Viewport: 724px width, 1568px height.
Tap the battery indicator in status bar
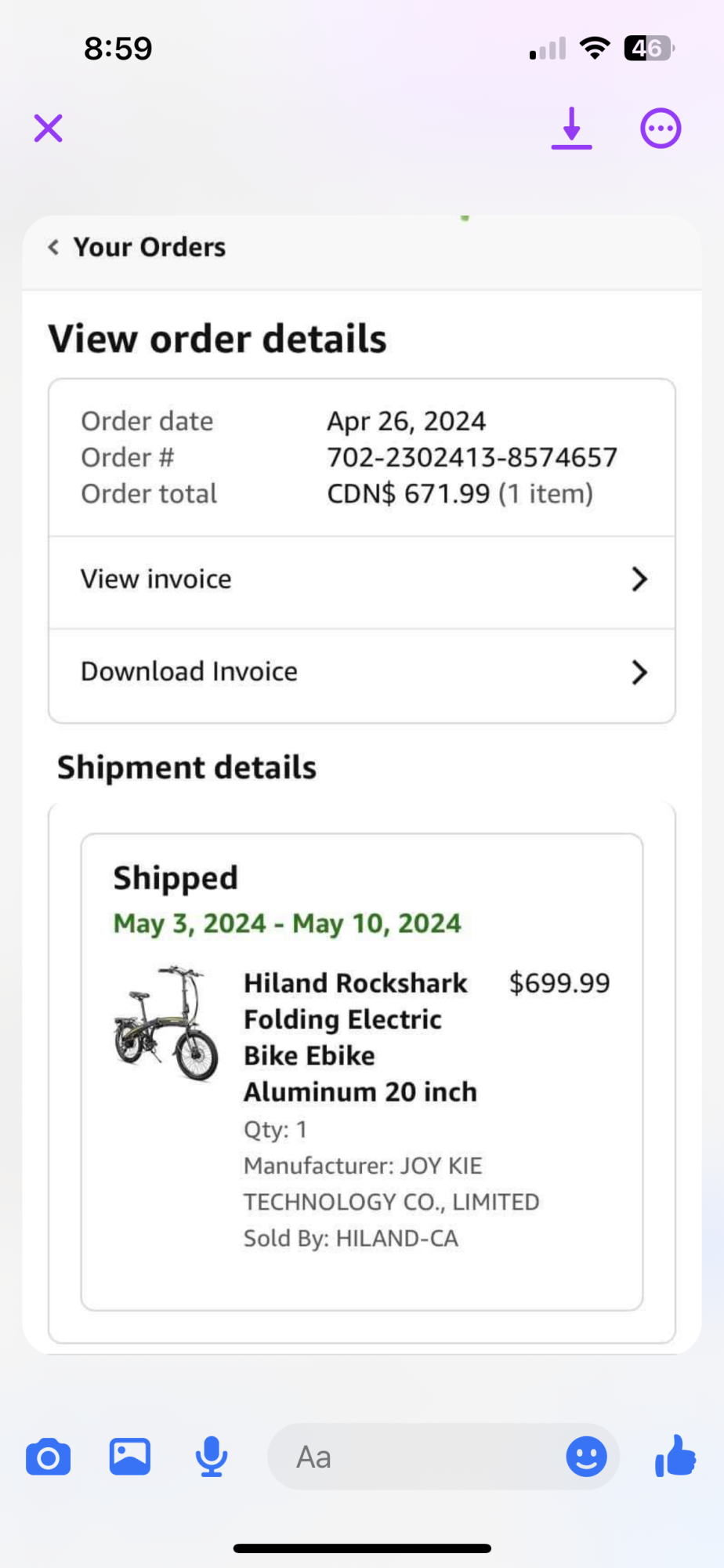(x=649, y=49)
